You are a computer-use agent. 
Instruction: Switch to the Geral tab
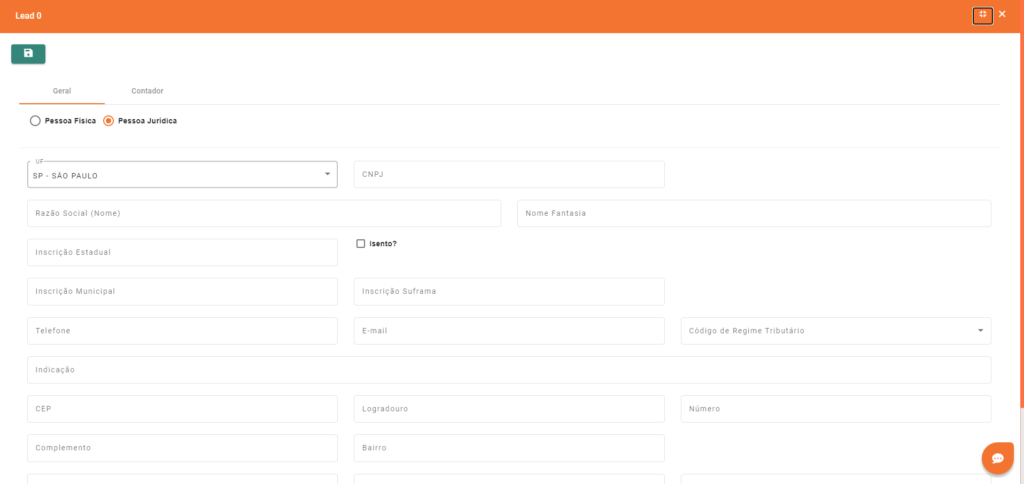[x=62, y=91]
